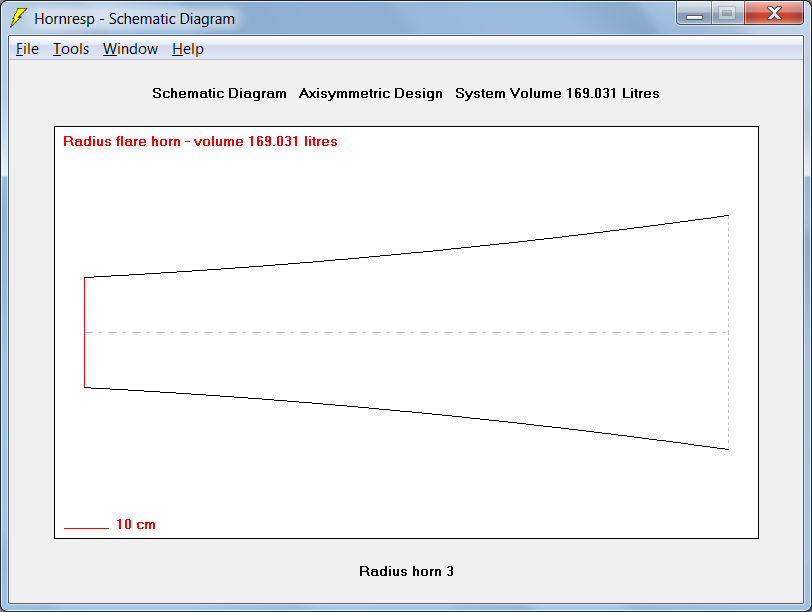
Task: Click the '10 cm' scale label
Action: (136, 524)
